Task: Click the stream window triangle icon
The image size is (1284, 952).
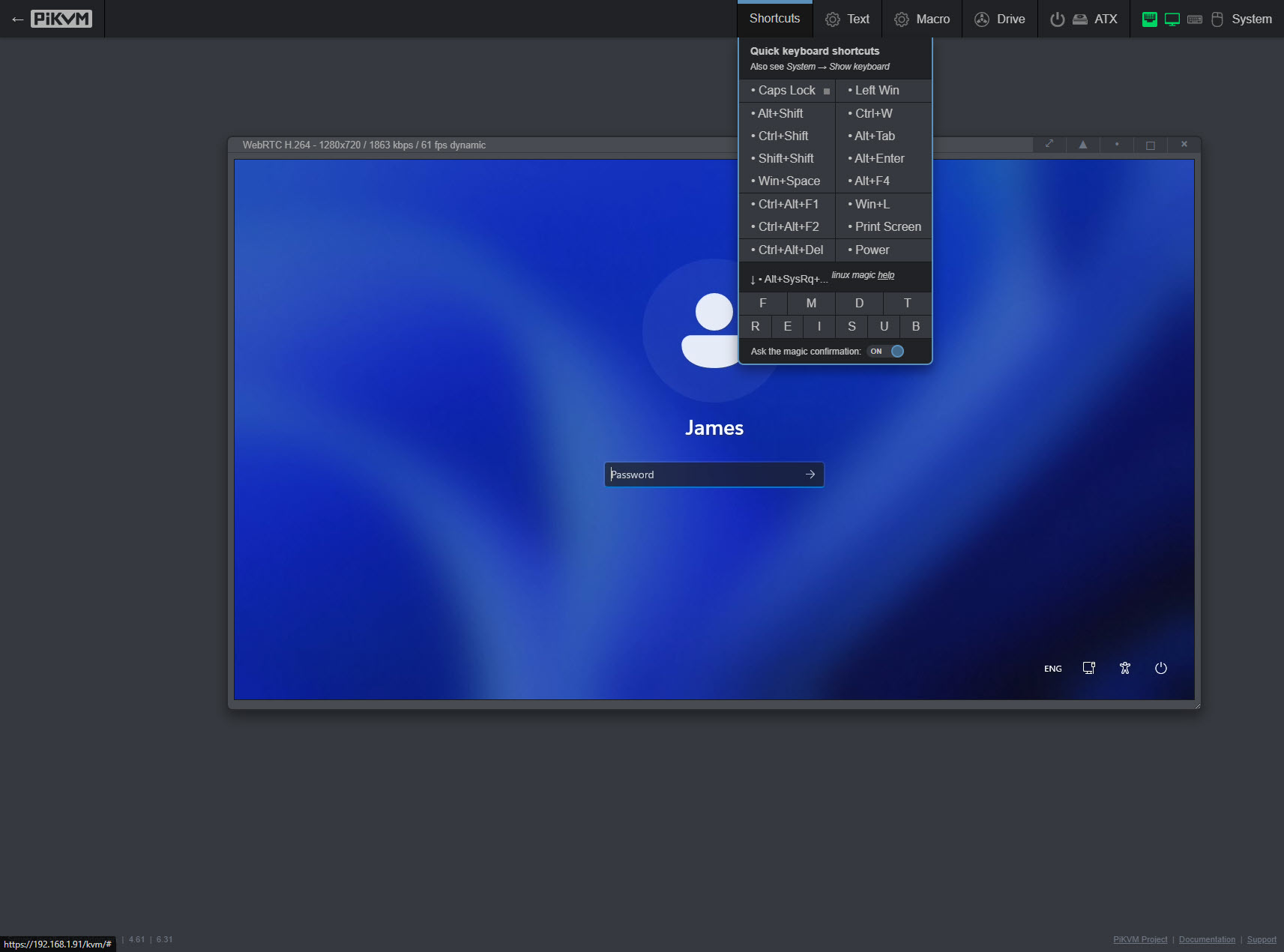Action: pos(1082,145)
